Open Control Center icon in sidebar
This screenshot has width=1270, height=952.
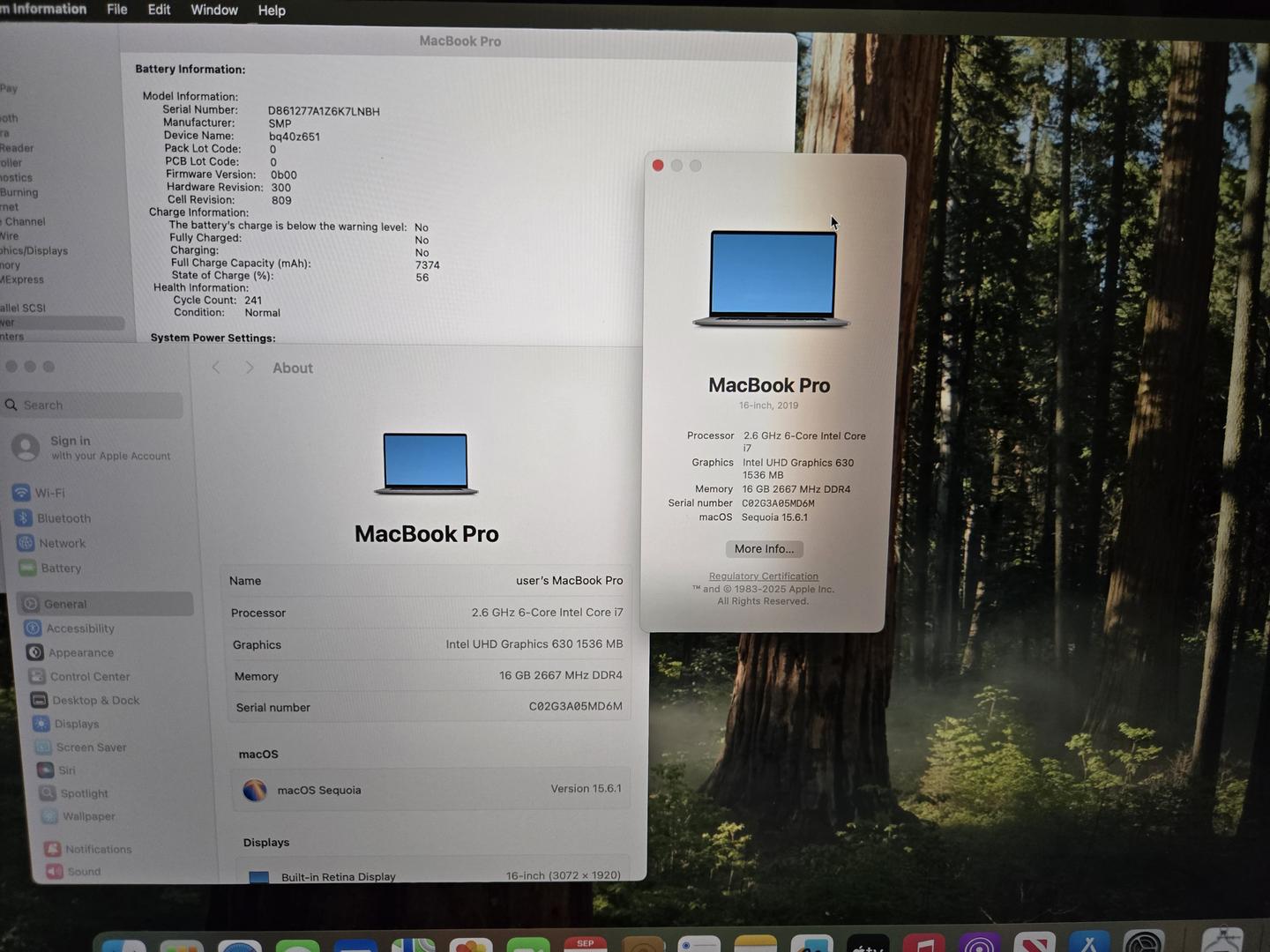click(37, 676)
